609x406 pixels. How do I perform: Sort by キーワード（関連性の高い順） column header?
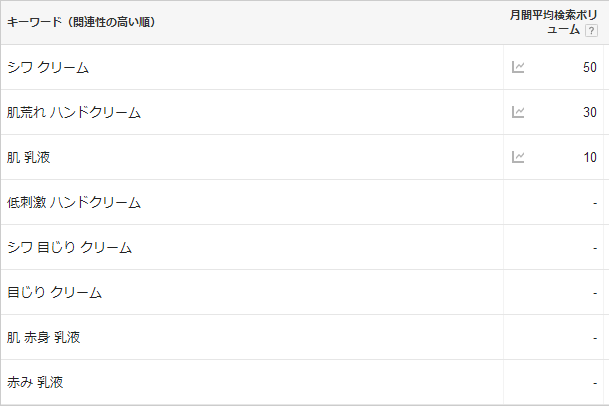click(81, 22)
